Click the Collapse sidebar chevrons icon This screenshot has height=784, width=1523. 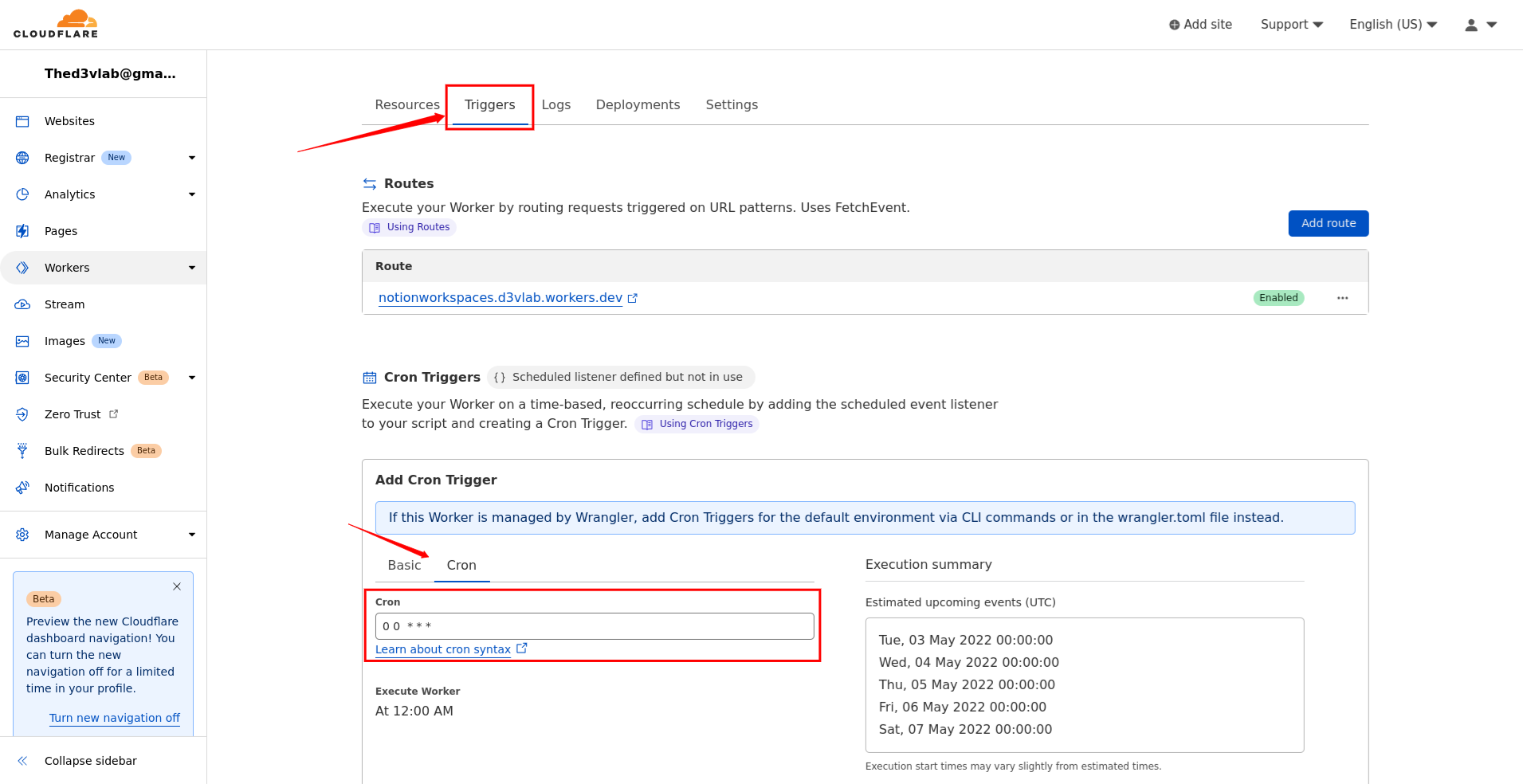[22, 761]
